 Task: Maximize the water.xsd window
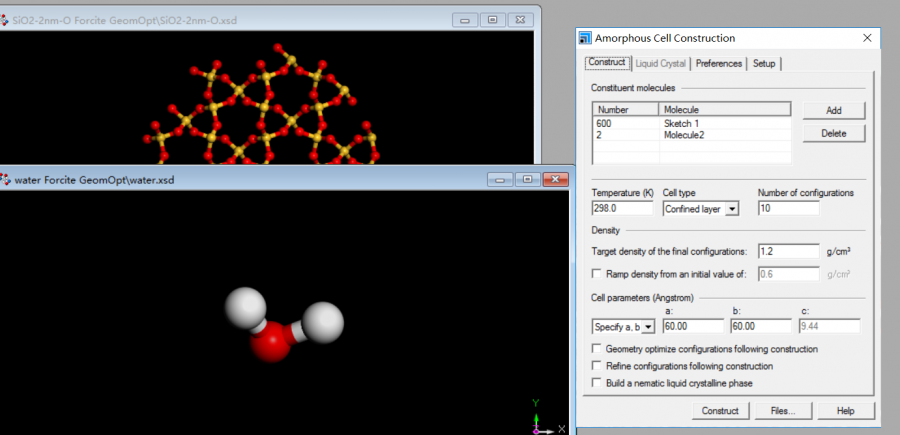(x=527, y=180)
